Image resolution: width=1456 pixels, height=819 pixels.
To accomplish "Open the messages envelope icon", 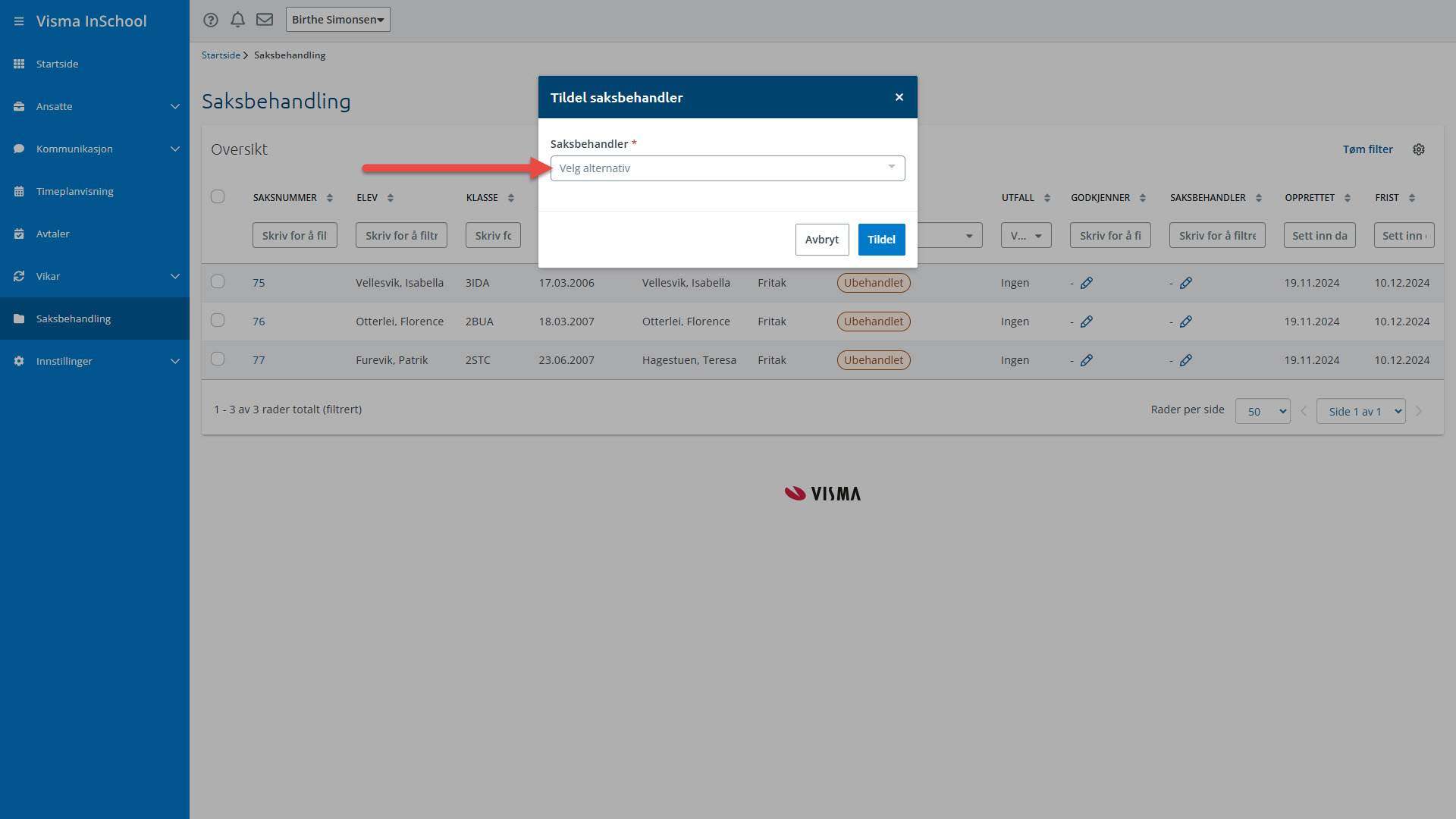I will [264, 20].
